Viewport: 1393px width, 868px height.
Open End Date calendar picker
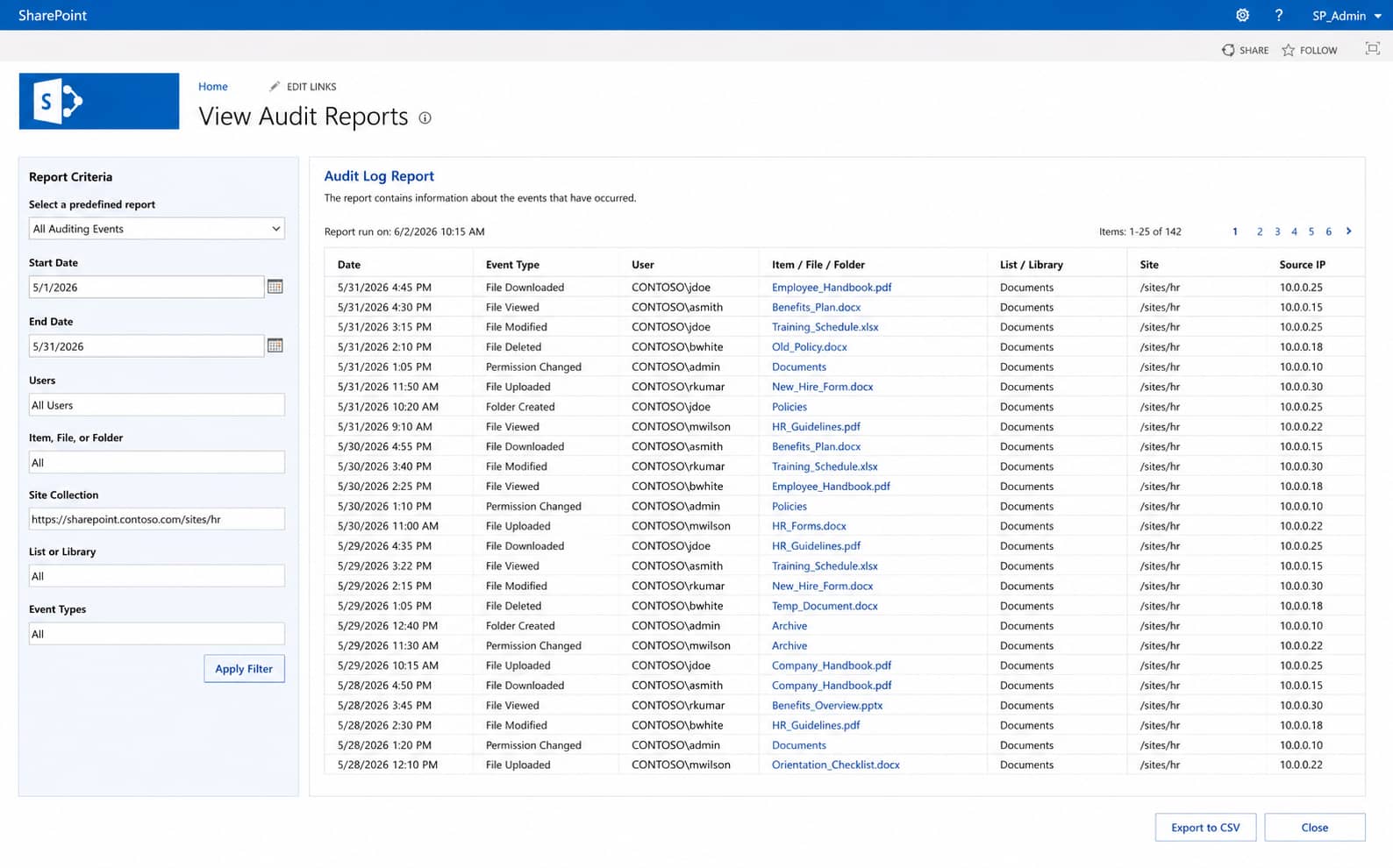tap(275, 345)
